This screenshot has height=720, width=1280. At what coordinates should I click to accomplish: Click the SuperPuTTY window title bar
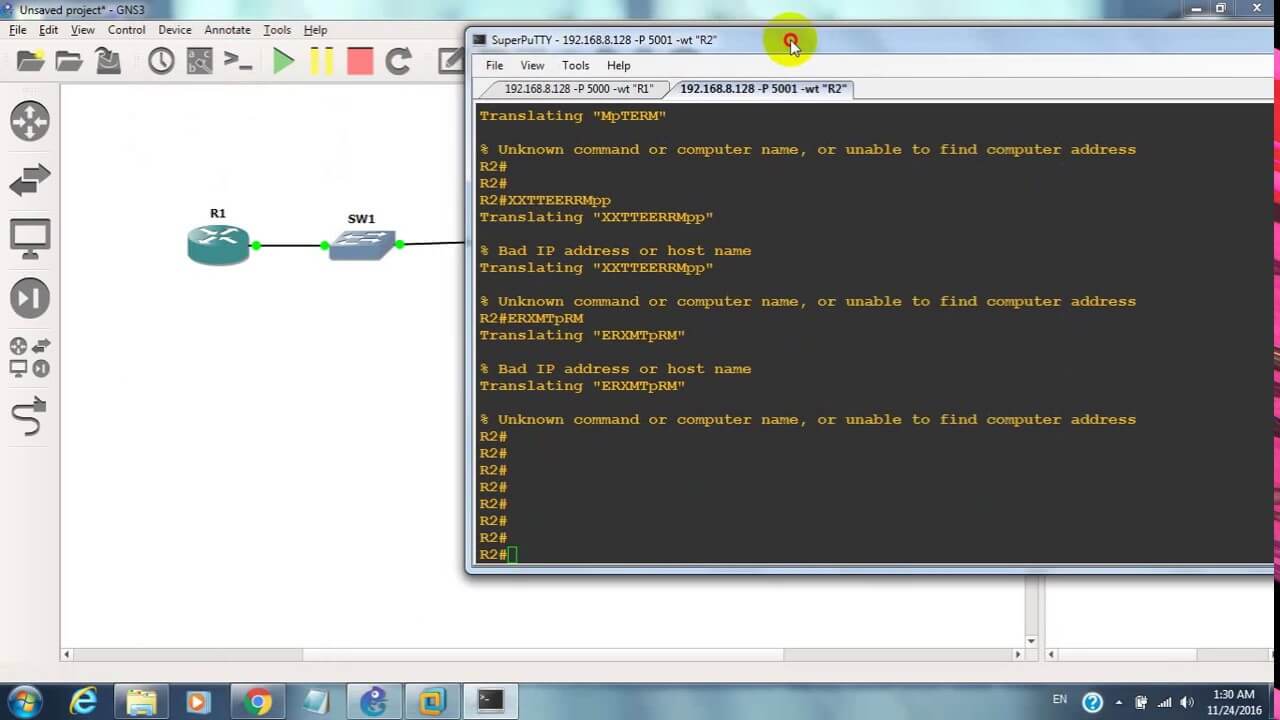pos(870,40)
